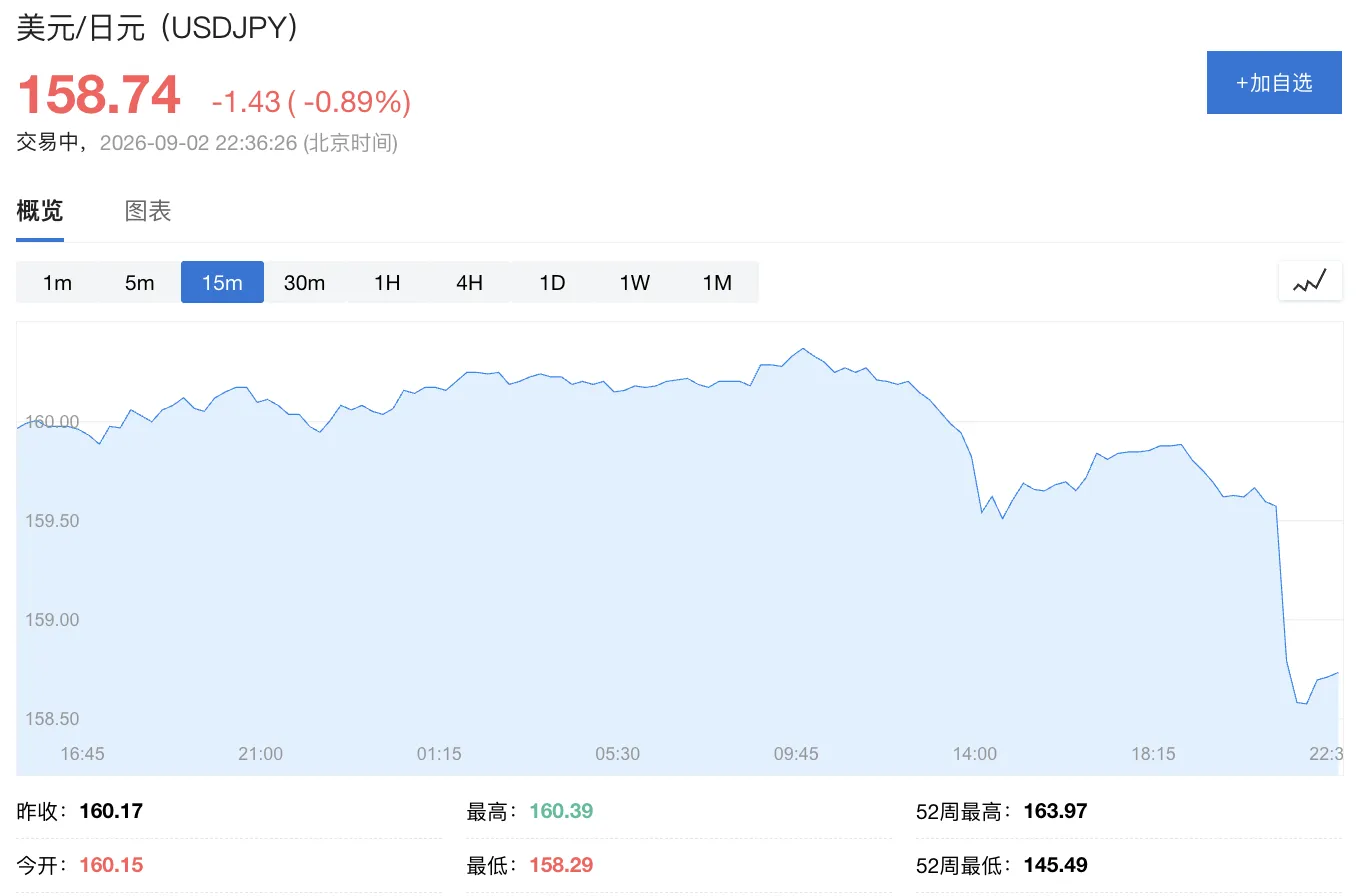This screenshot has height=896, width=1368.
Task: Open the 概览 tab
Action: (x=40, y=210)
